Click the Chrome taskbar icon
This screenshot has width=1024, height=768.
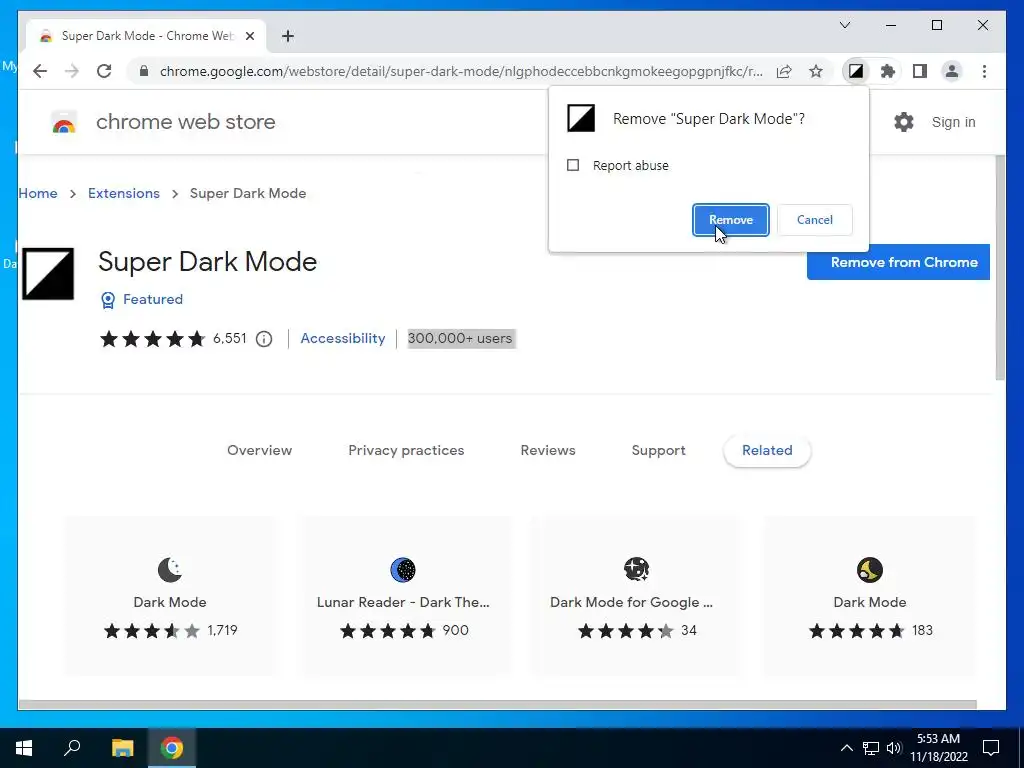point(172,748)
